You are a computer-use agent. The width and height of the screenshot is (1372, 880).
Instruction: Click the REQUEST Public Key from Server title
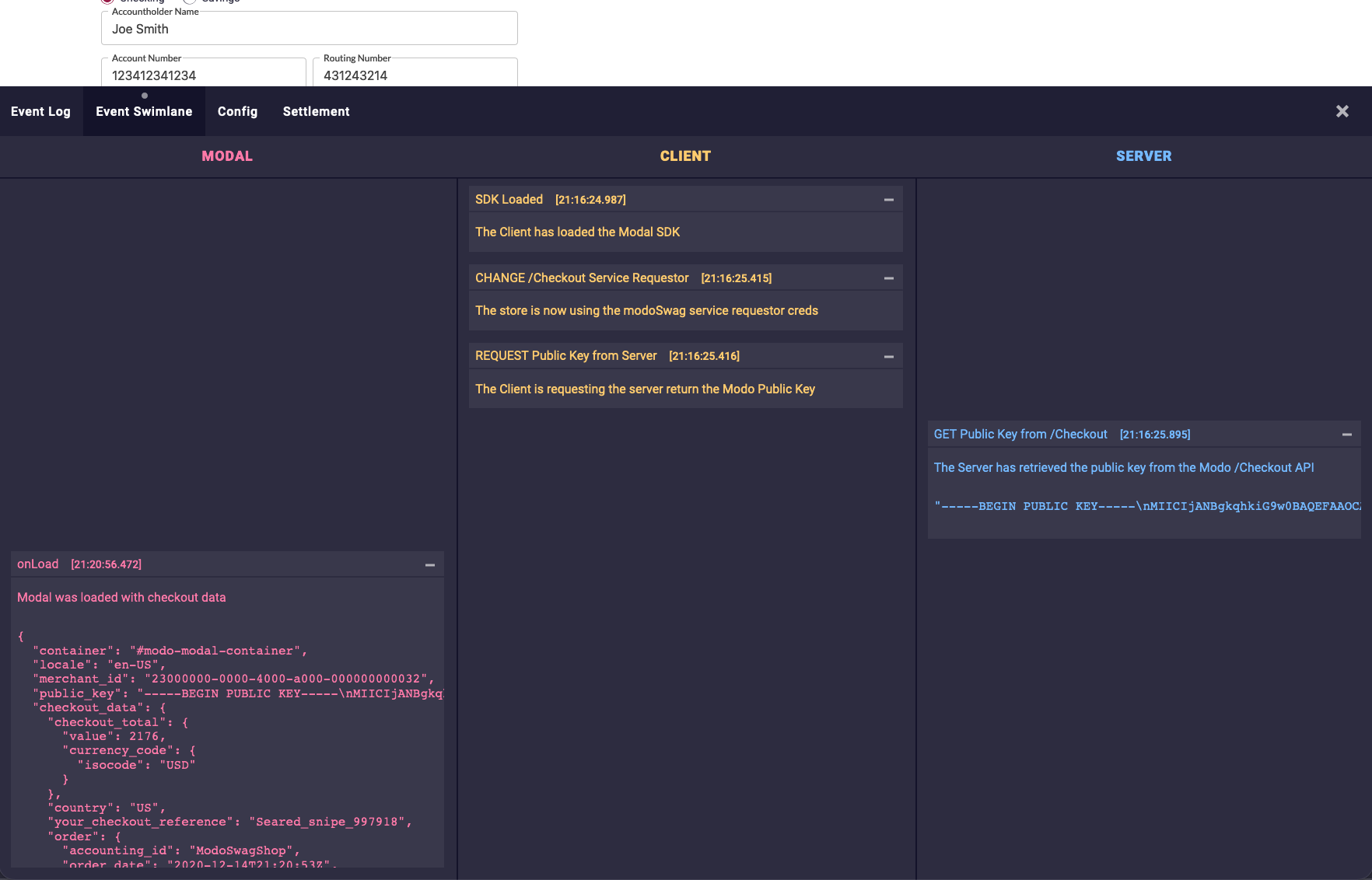click(x=566, y=356)
